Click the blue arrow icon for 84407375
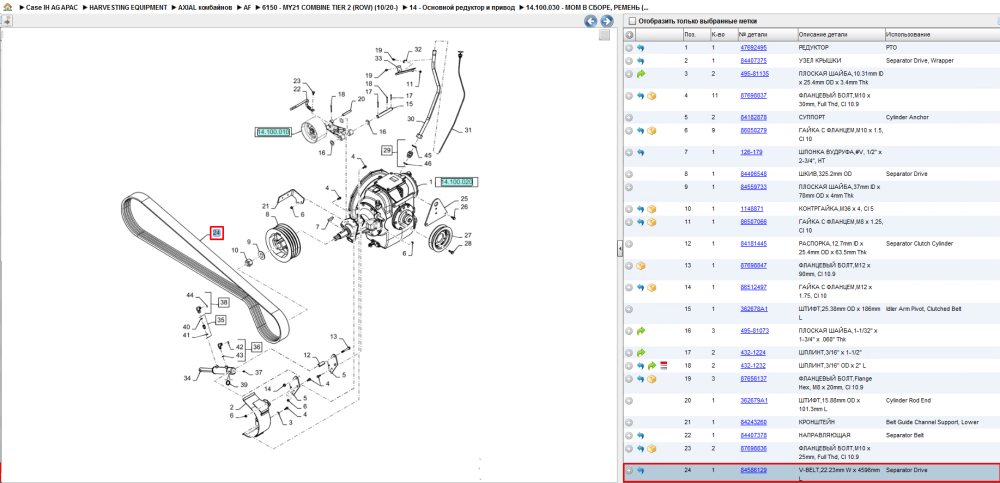The image size is (1000, 483). pos(641,61)
